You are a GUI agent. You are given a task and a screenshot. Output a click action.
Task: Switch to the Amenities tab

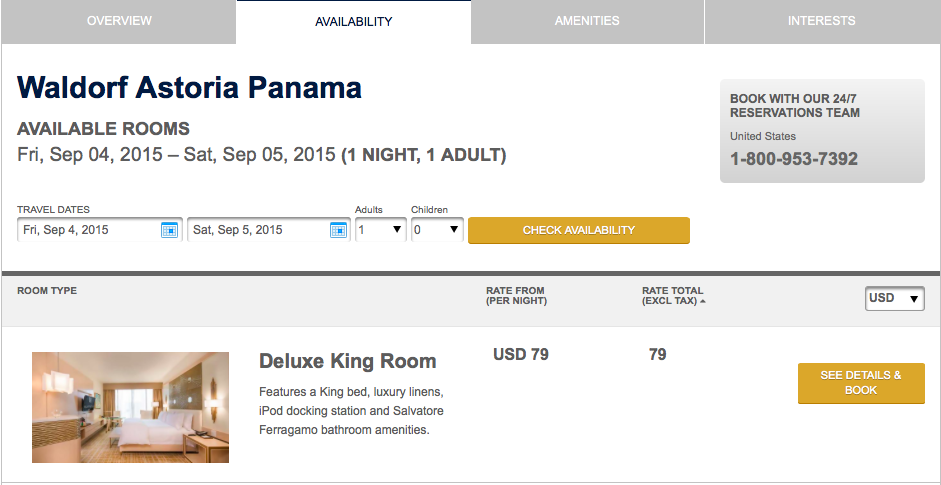(587, 21)
